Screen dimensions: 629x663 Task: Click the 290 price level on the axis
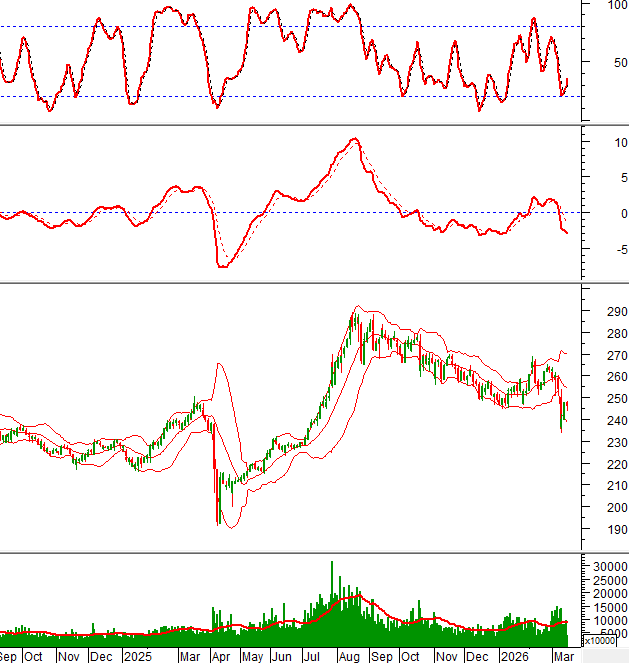592,312
